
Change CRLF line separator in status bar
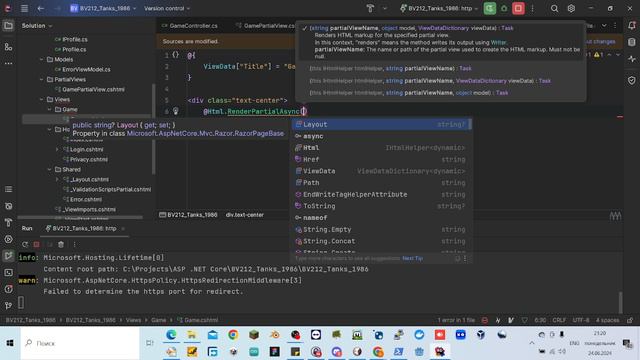559,320
